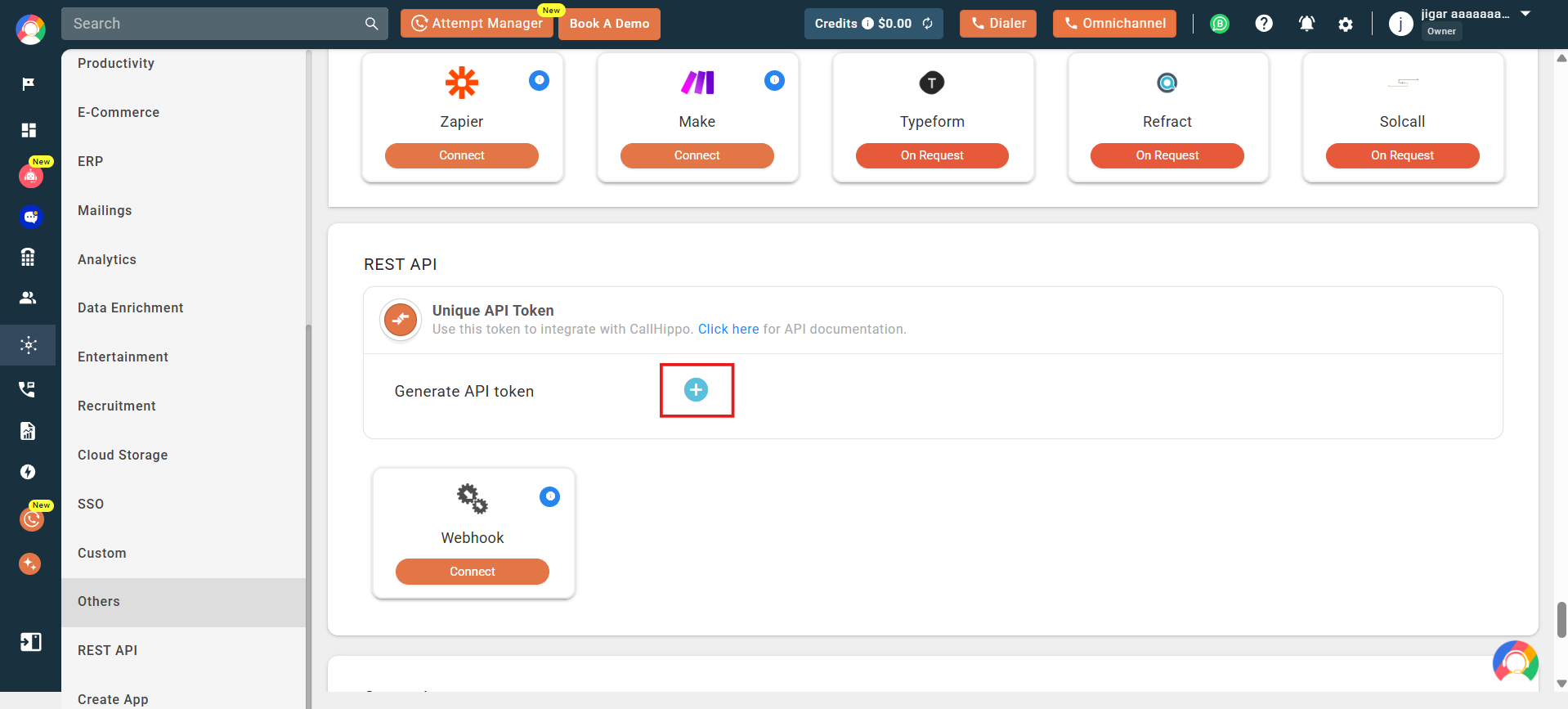Click Credits balance button

[x=874, y=24]
